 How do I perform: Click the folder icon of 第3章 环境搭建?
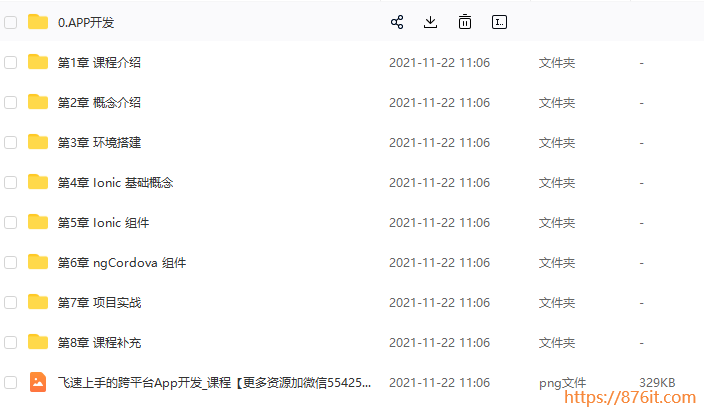pos(38,142)
